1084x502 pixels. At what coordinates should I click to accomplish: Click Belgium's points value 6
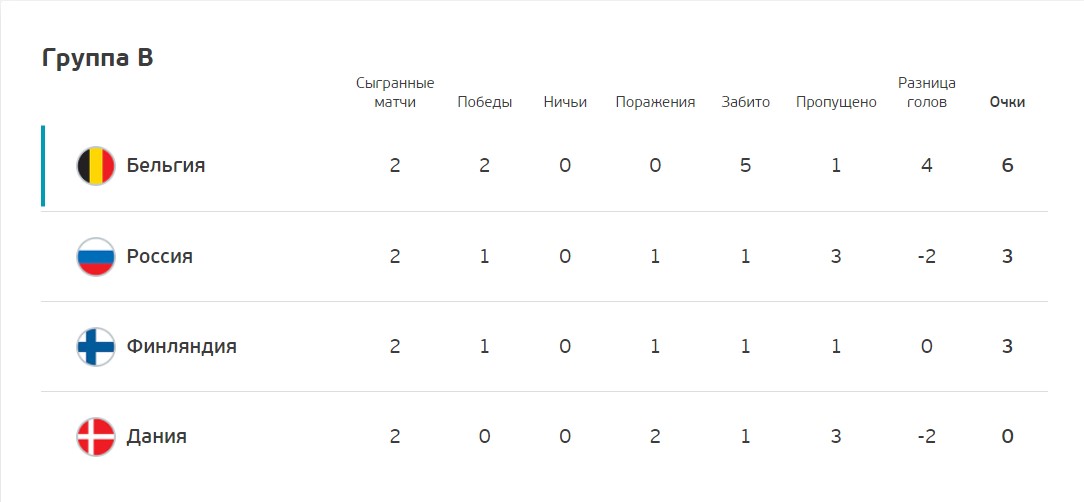click(1007, 166)
